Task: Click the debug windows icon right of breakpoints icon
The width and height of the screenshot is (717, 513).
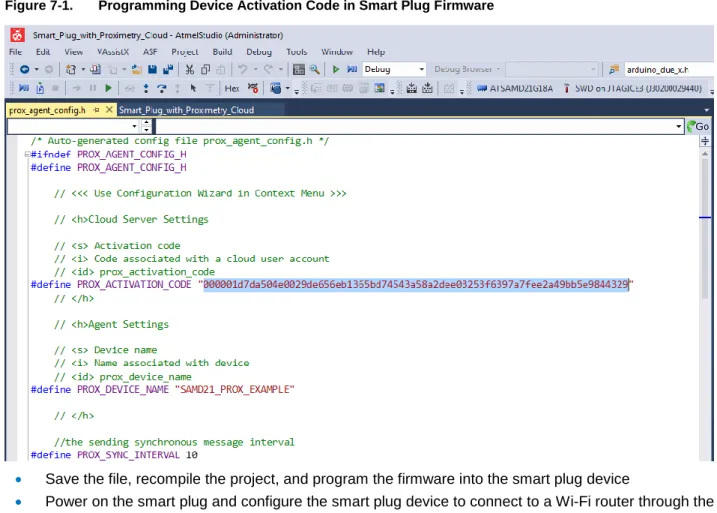Action: tap(276, 88)
